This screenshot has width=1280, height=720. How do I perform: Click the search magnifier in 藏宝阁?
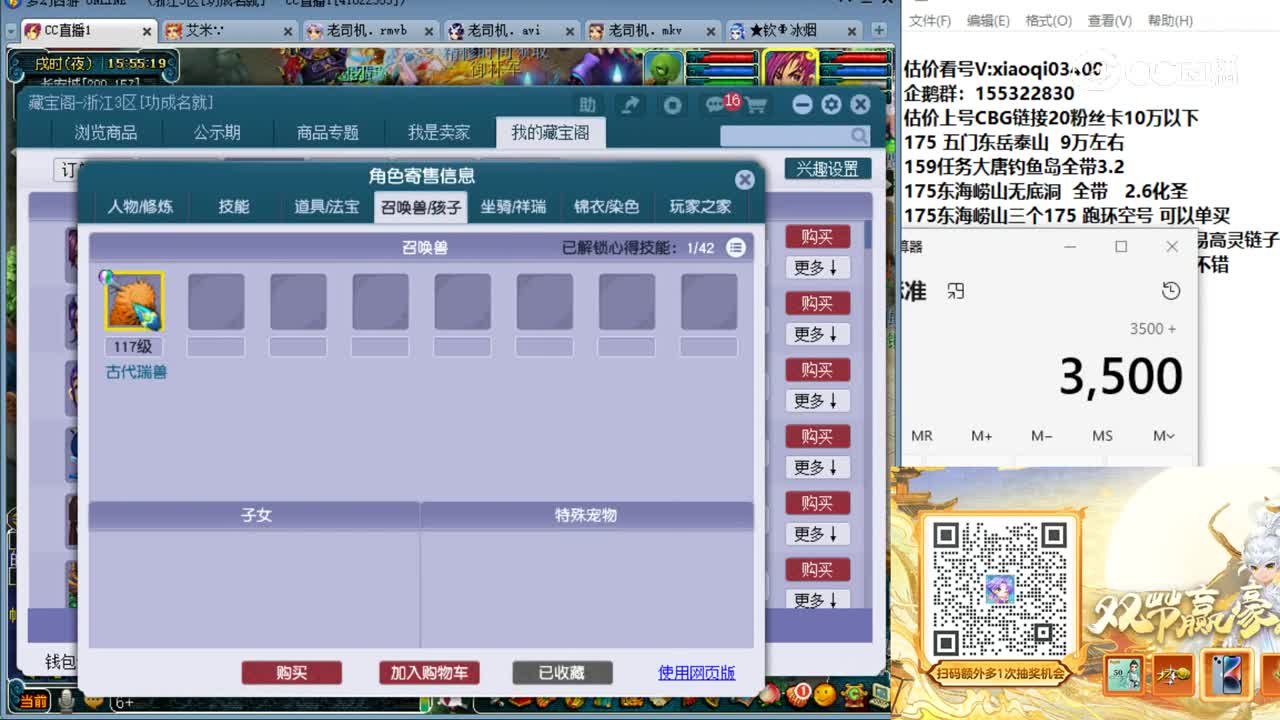(860, 135)
